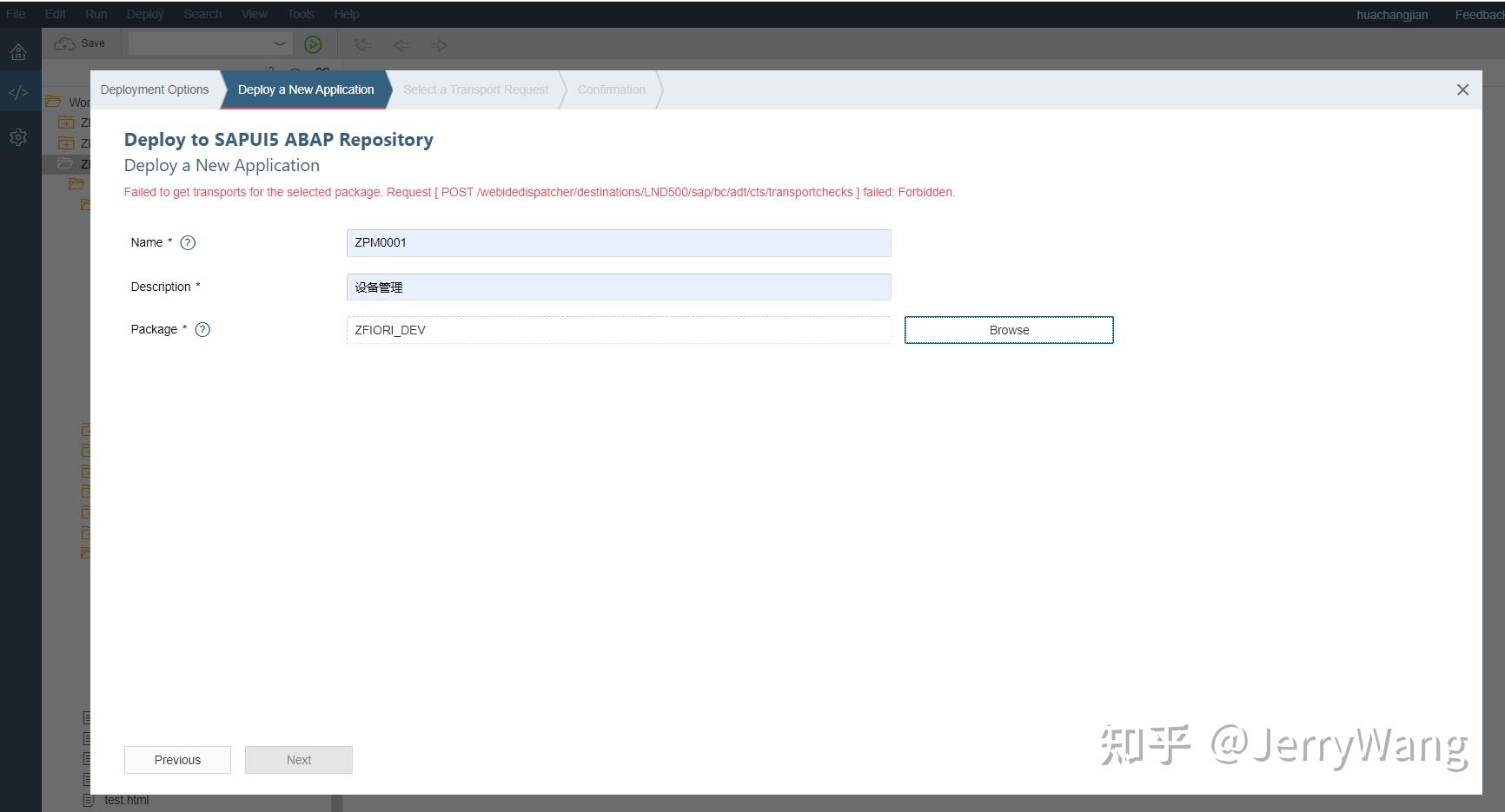This screenshot has height=812, width=1505.
Task: Click the help icon next to Package
Action: pos(202,329)
